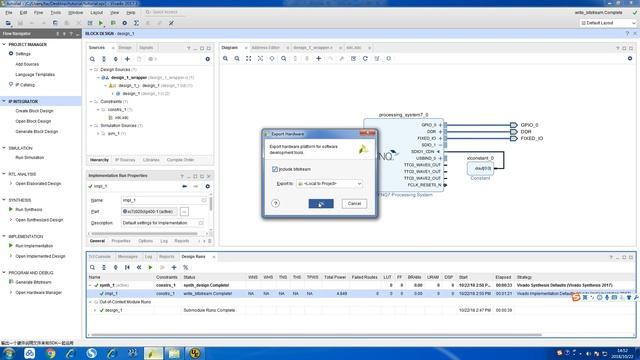Click Create Block Design
The height and width of the screenshot is (360, 640).
click(34, 111)
